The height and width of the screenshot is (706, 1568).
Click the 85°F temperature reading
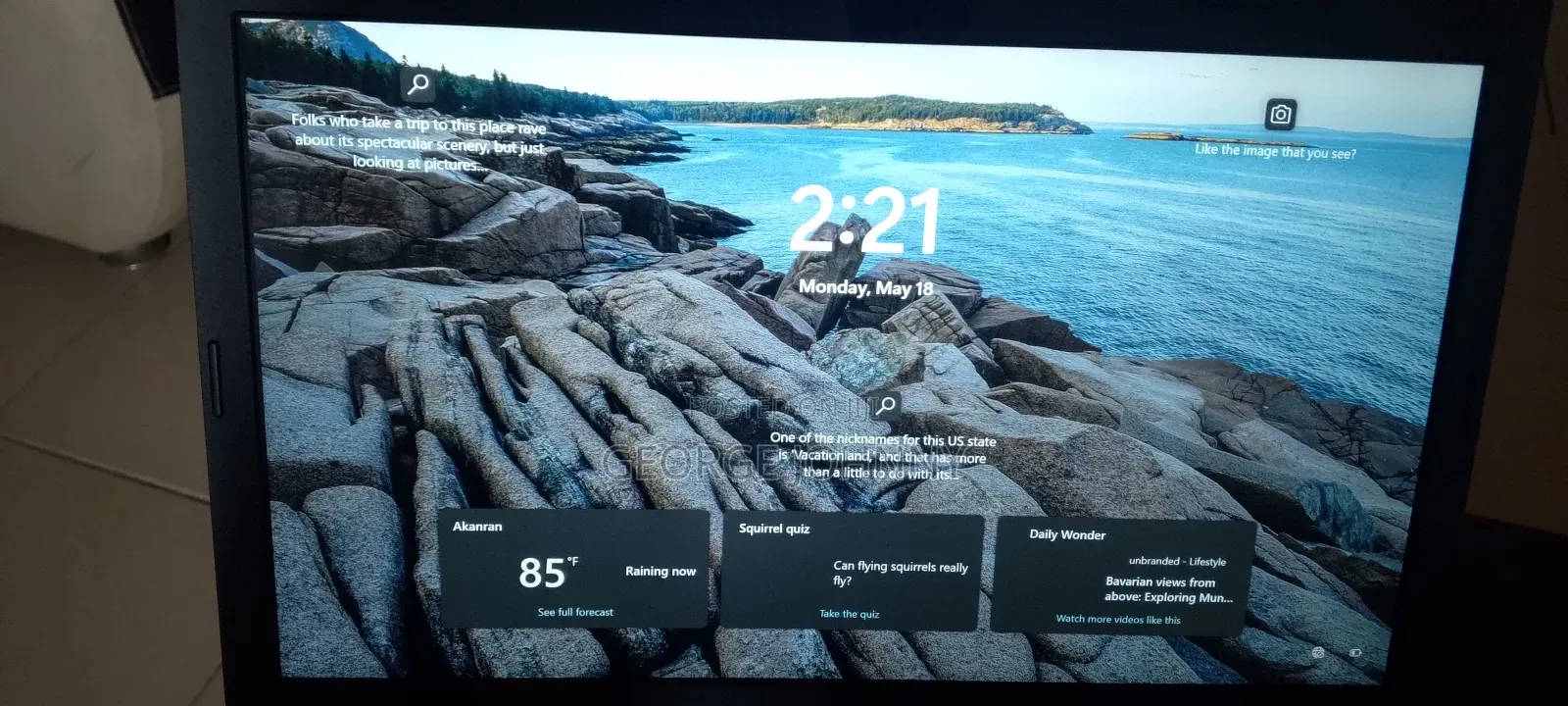click(x=548, y=572)
